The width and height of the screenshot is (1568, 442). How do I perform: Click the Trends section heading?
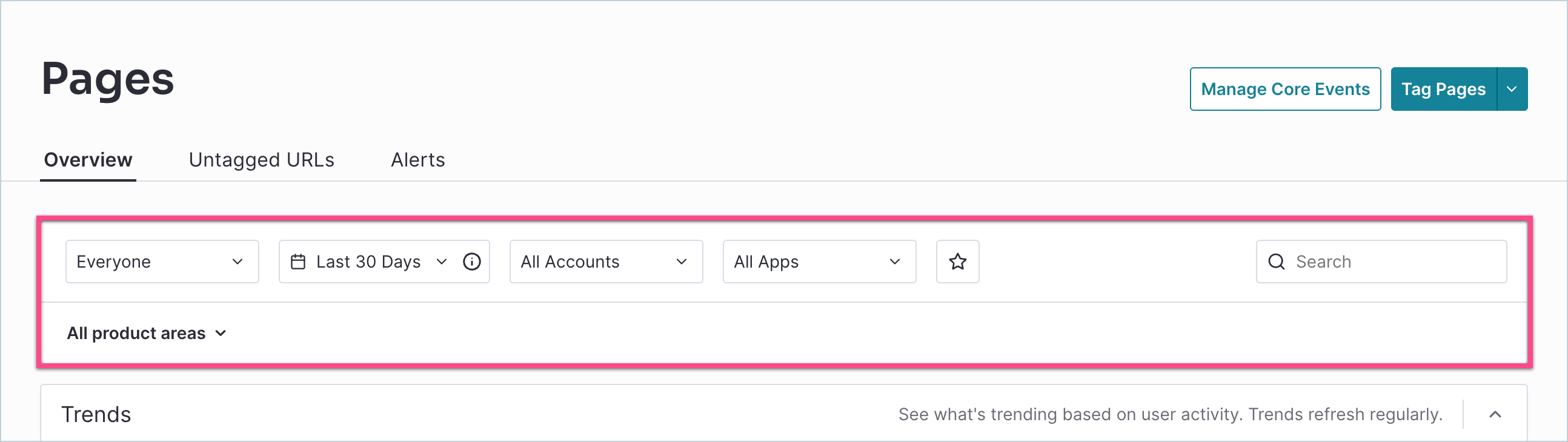[96, 415]
